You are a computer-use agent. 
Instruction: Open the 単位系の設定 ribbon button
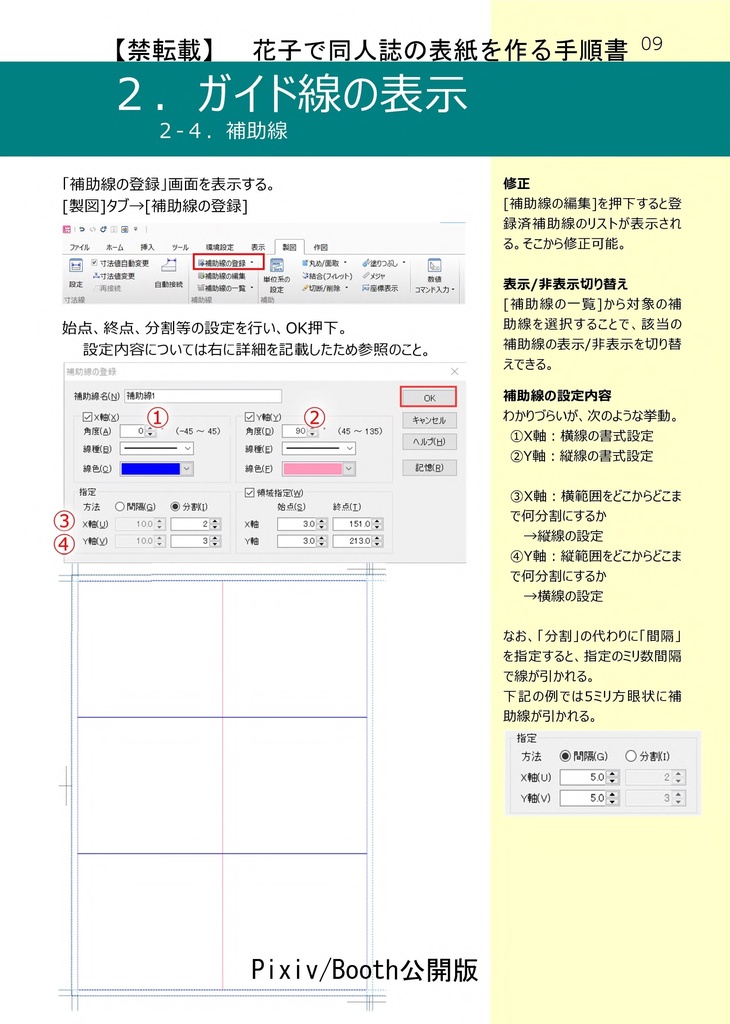tap(276, 275)
